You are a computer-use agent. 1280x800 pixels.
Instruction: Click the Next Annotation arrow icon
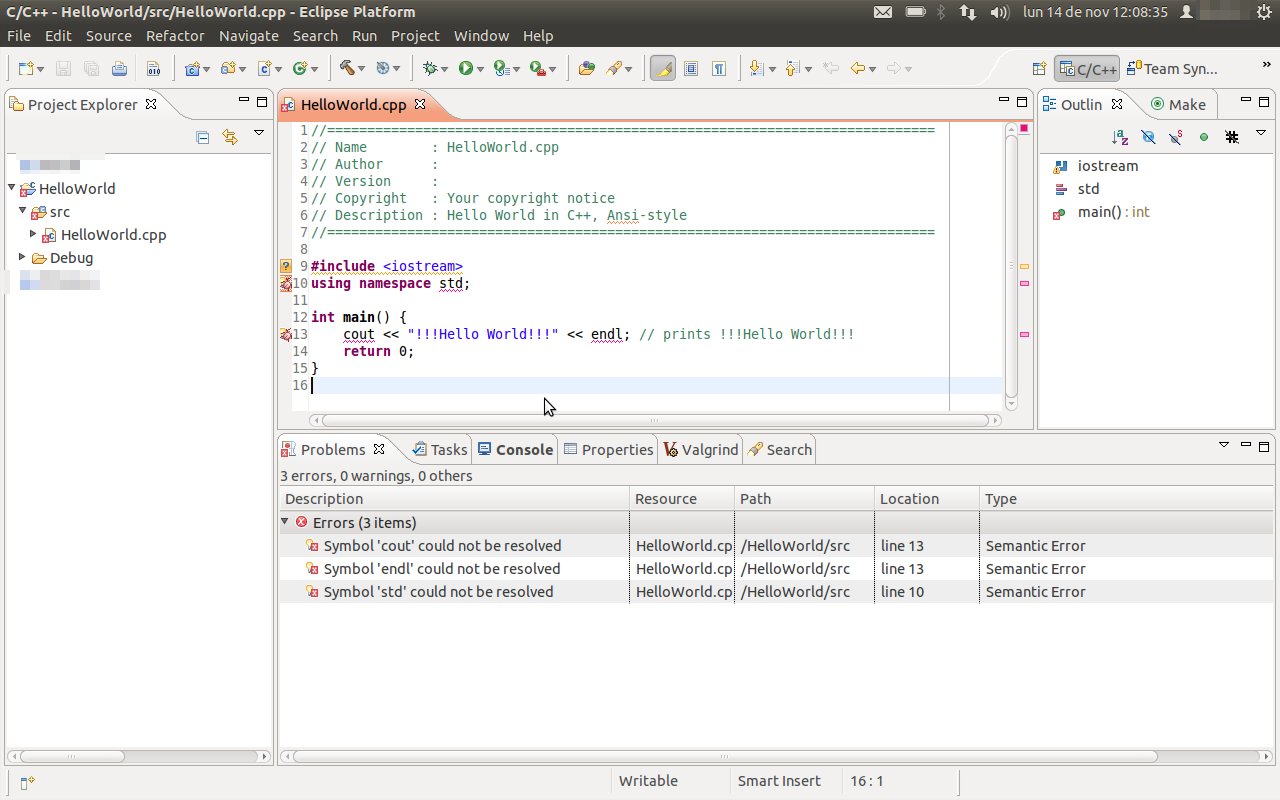756,68
